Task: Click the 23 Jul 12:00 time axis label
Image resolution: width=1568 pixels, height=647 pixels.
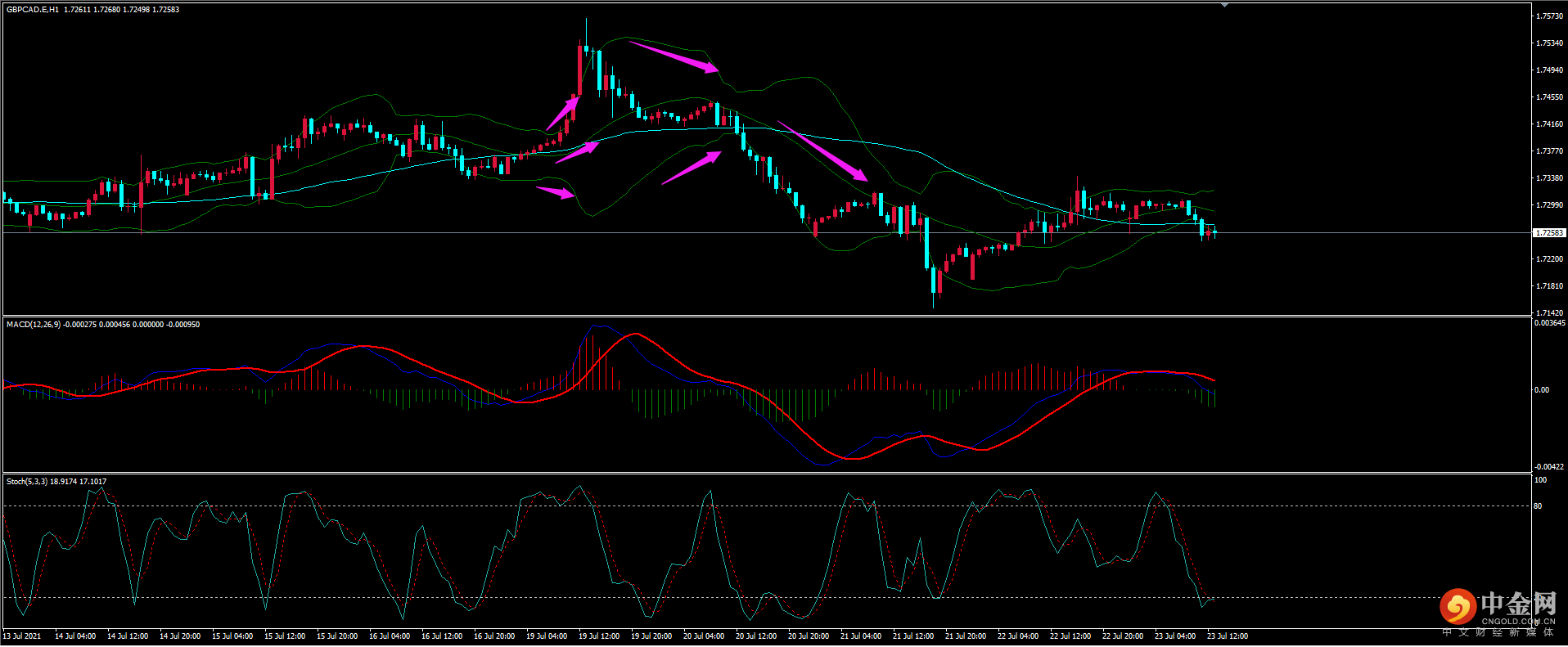Action: pos(1227,636)
